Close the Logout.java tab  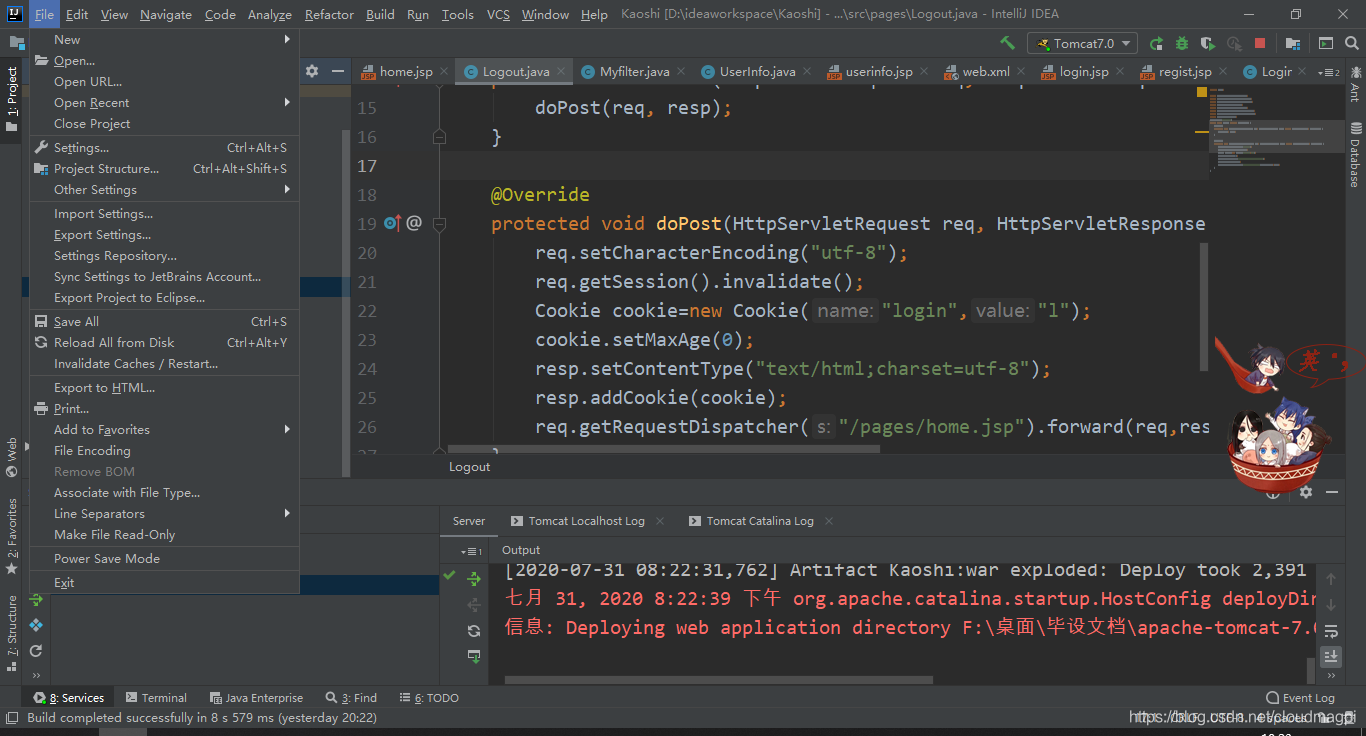pos(562,72)
